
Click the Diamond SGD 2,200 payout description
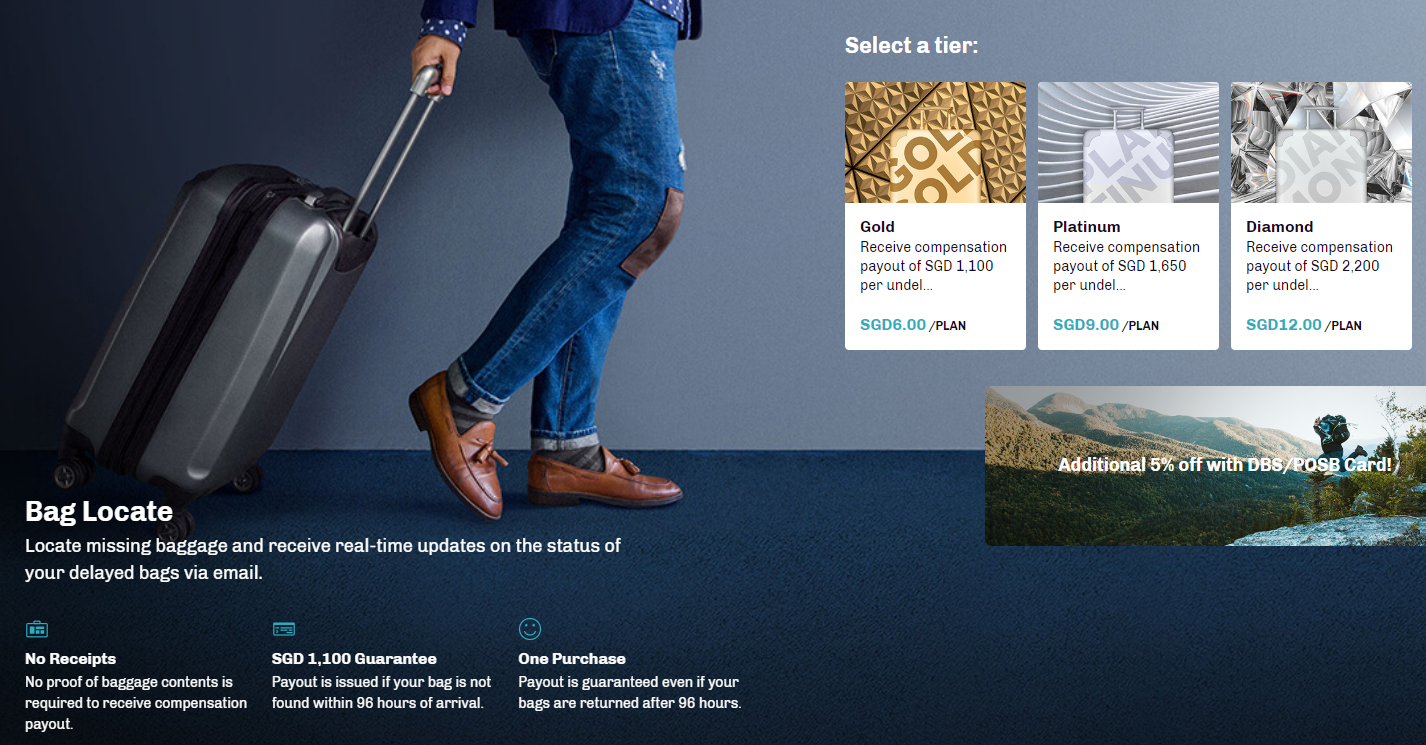(1320, 266)
